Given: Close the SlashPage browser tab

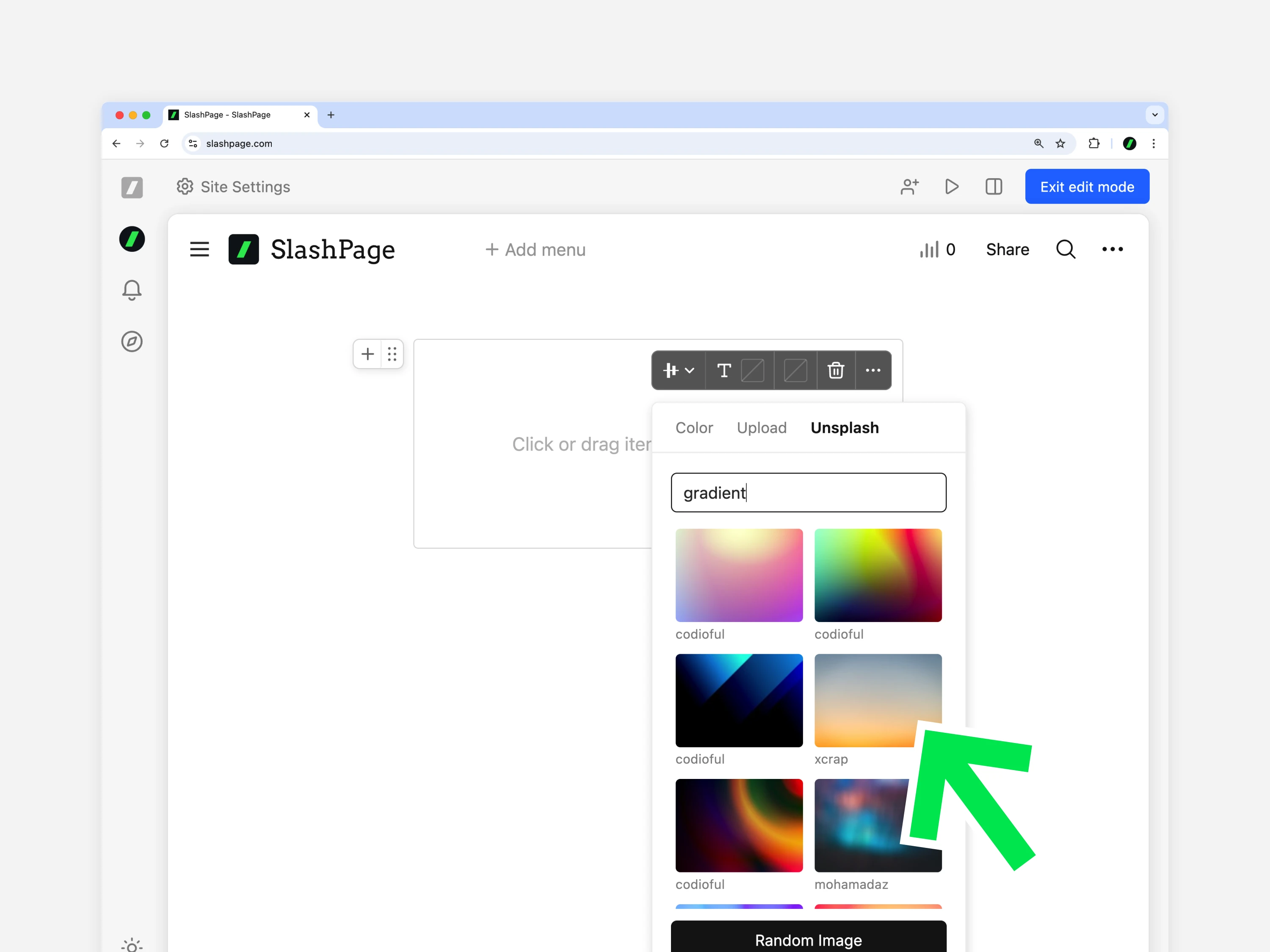Looking at the screenshot, I should click(306, 115).
